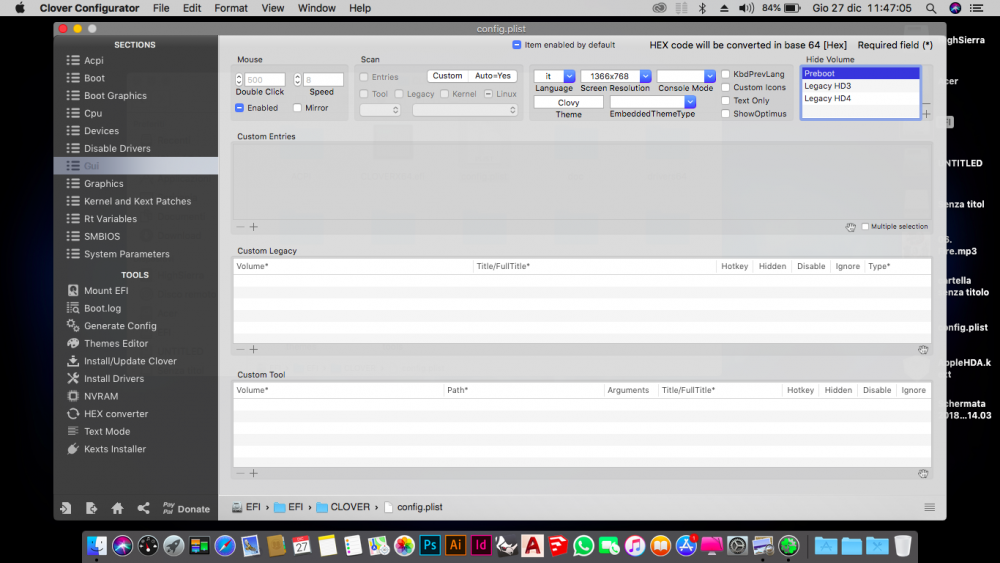Open Finder from the Dock

(x=97, y=546)
